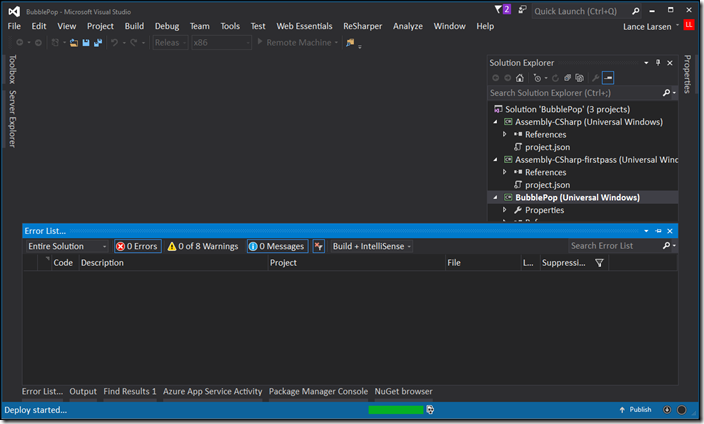
Task: Expand References under Assembly-CSharp (Universal Windows)
Action: (x=505, y=134)
